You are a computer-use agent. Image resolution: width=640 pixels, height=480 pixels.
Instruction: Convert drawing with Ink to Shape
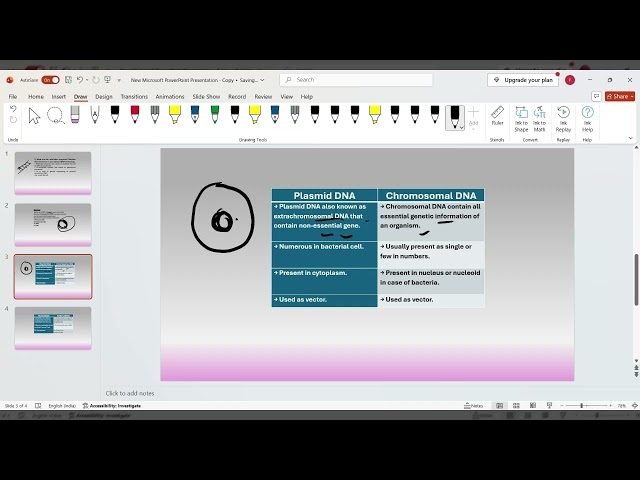point(521,119)
